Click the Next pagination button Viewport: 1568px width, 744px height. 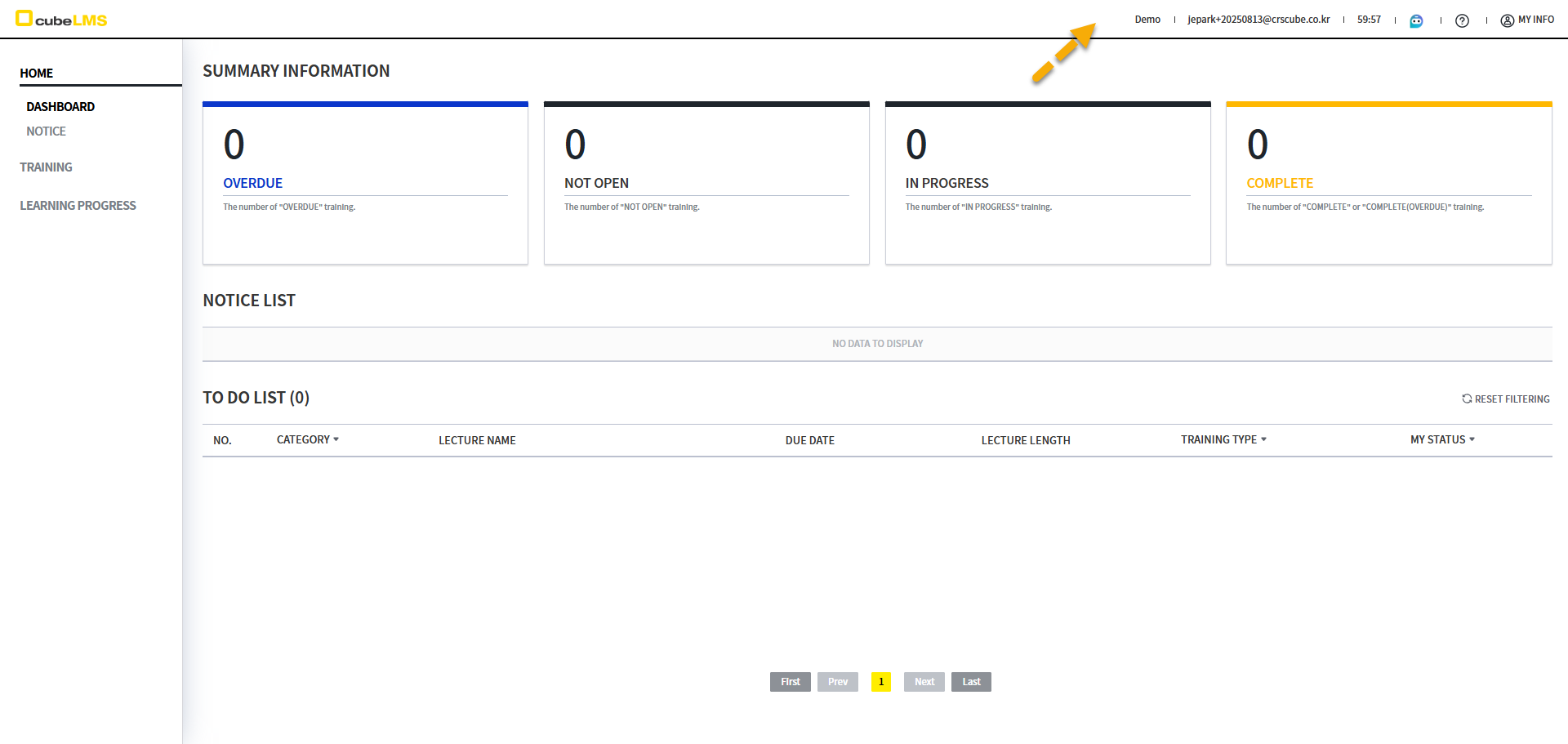[924, 682]
